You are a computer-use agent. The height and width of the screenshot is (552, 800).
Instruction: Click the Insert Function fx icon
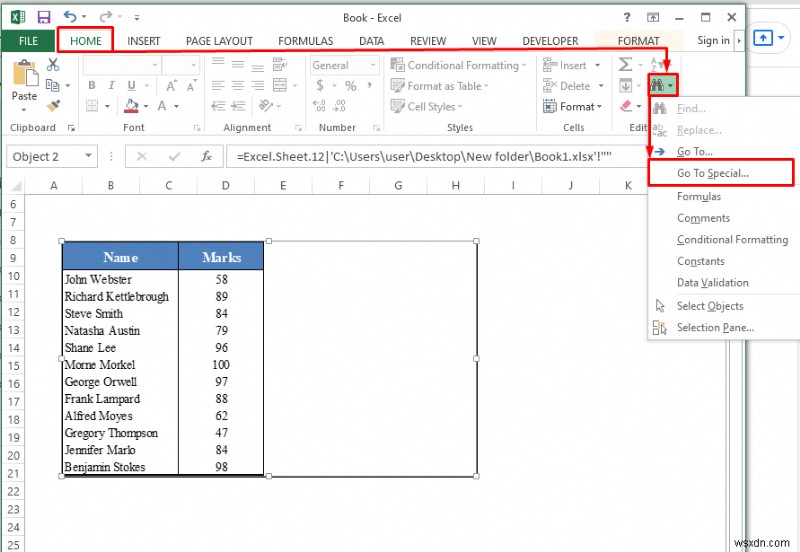click(x=207, y=156)
